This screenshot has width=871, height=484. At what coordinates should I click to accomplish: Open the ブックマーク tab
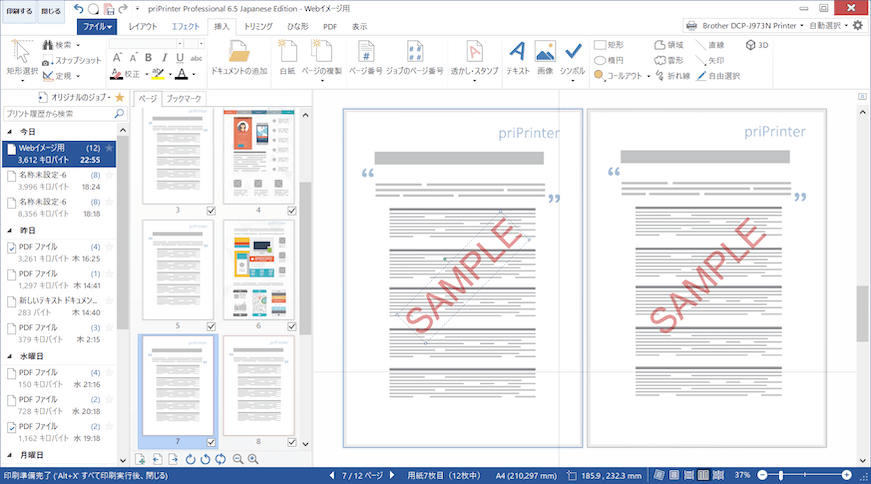tap(184, 98)
